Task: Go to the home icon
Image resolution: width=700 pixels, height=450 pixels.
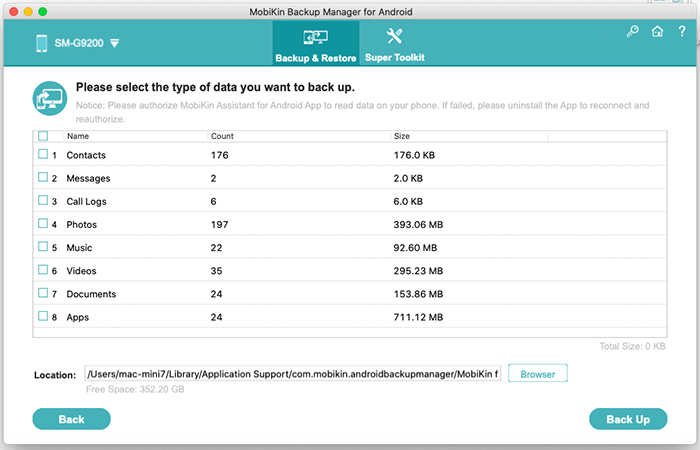Action: (657, 31)
